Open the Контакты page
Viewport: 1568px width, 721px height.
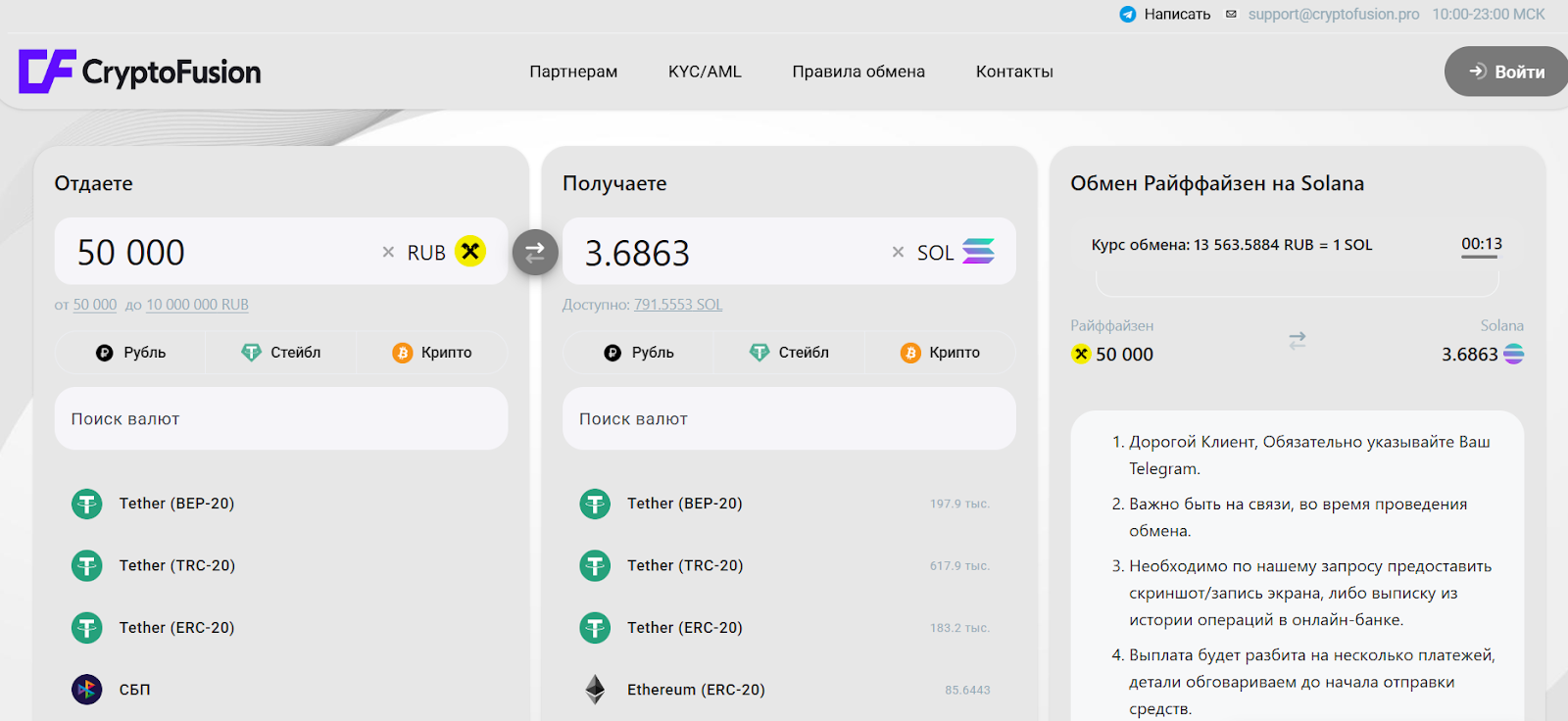(1014, 72)
